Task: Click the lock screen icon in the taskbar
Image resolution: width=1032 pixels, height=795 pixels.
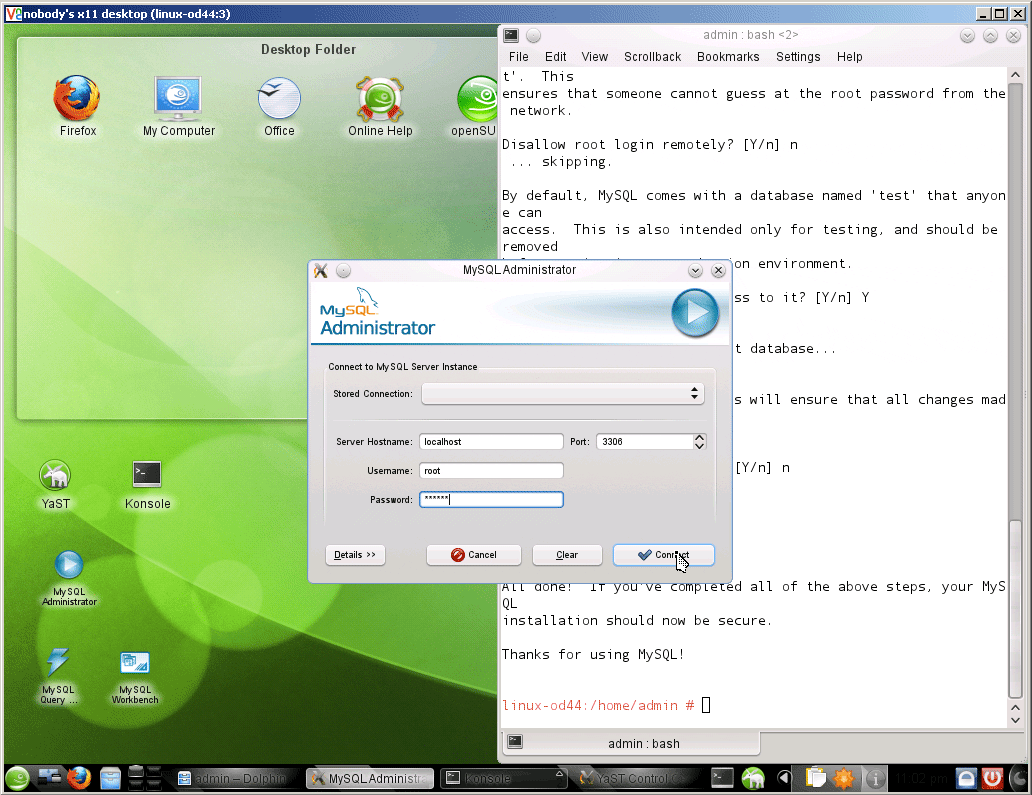Action: pos(966,779)
